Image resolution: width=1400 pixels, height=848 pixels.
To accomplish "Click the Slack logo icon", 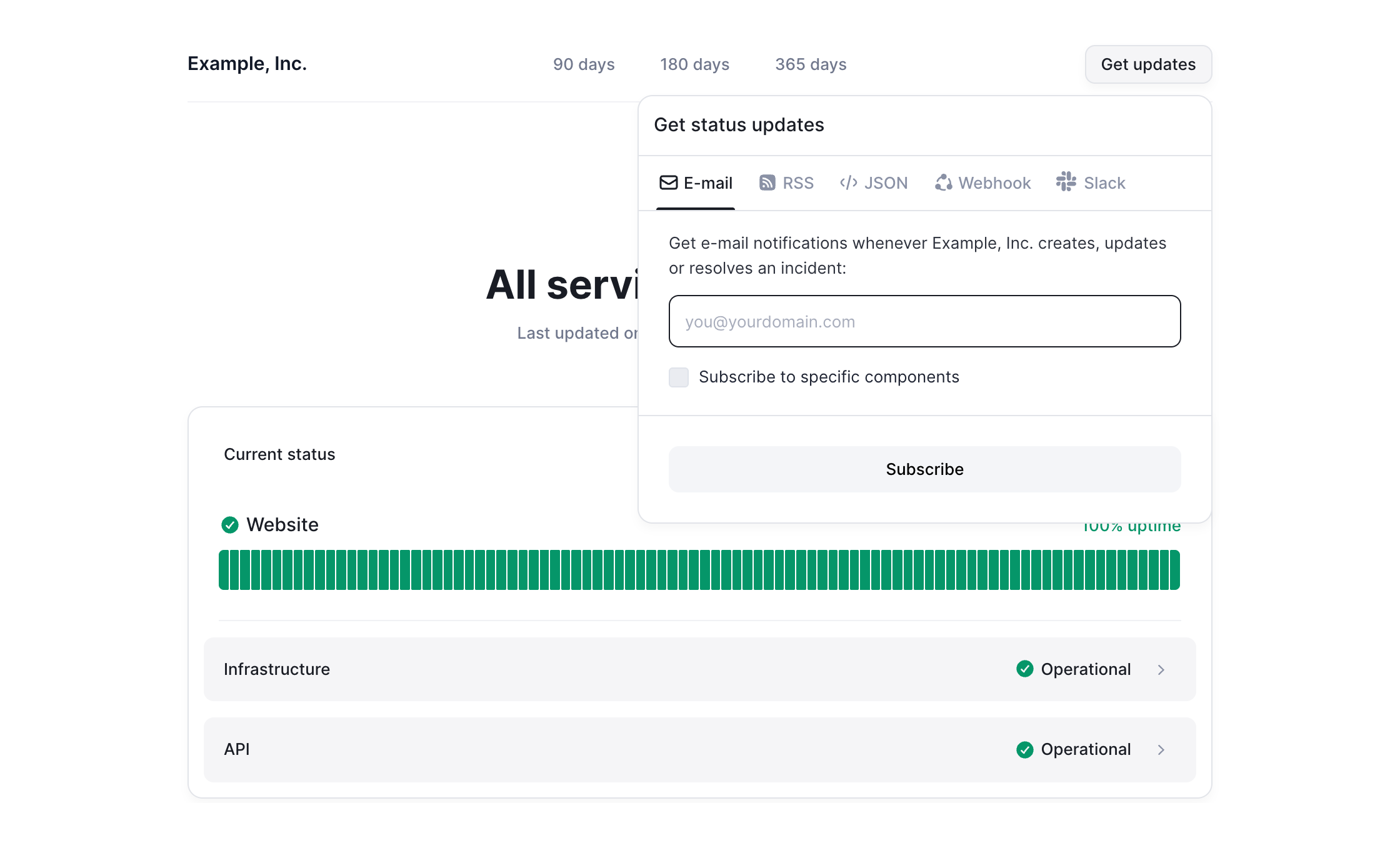I will pos(1066,182).
